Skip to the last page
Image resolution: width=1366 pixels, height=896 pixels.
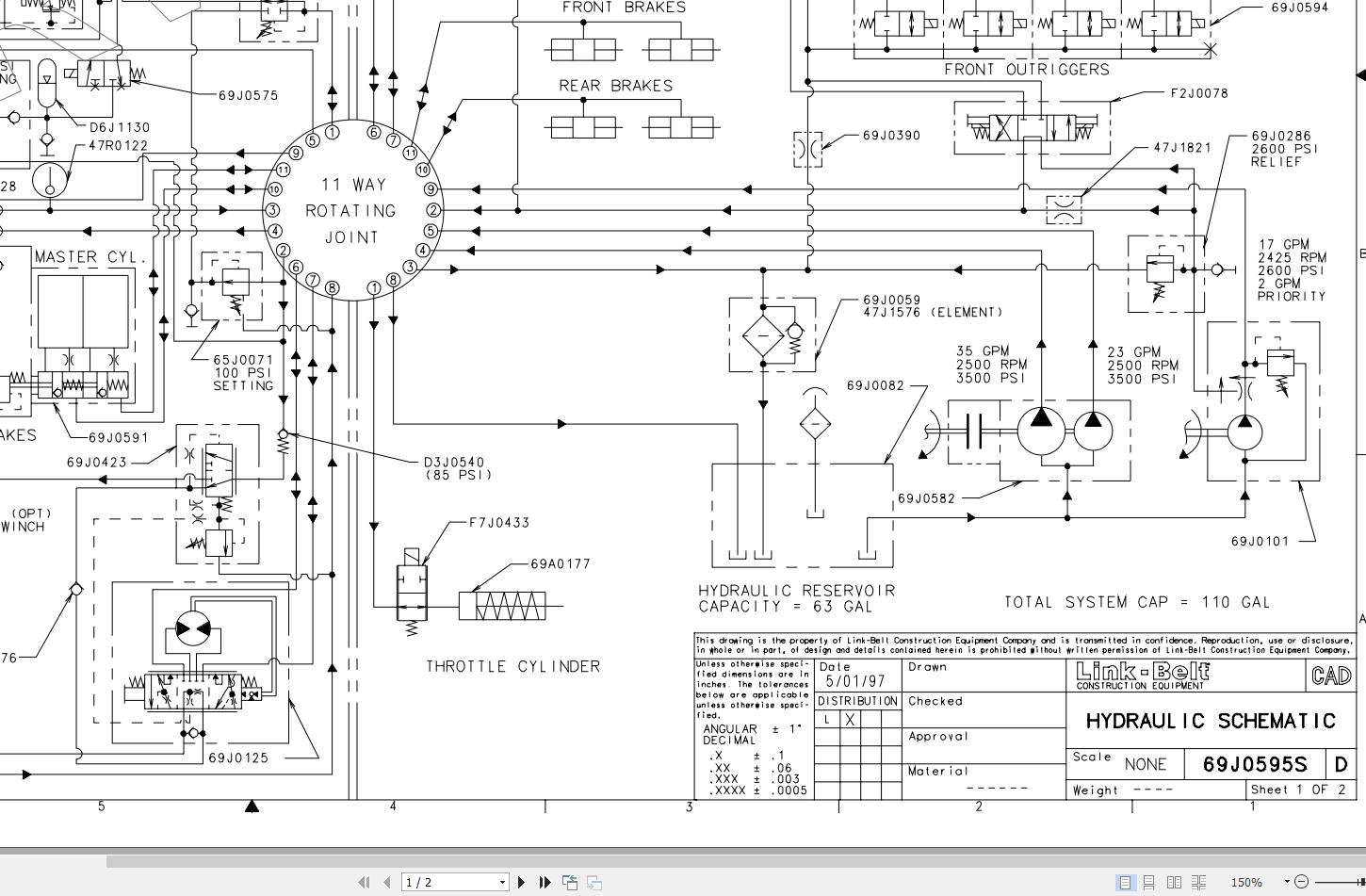(545, 882)
